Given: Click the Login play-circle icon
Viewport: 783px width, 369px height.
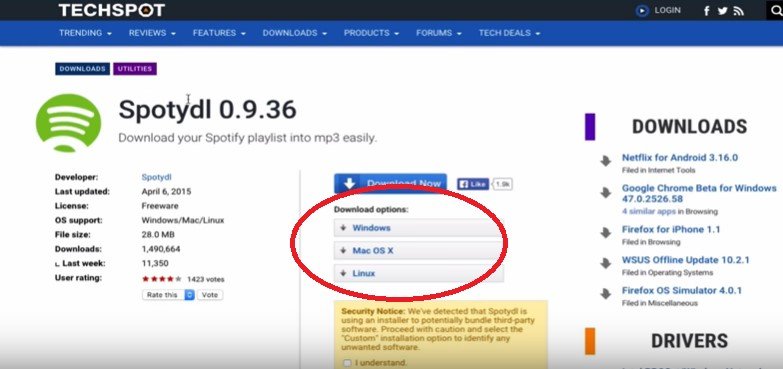Looking at the screenshot, I should (x=642, y=10).
